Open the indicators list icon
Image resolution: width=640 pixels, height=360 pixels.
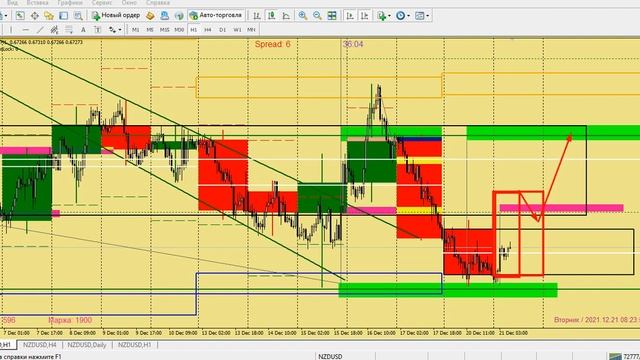tap(382, 16)
